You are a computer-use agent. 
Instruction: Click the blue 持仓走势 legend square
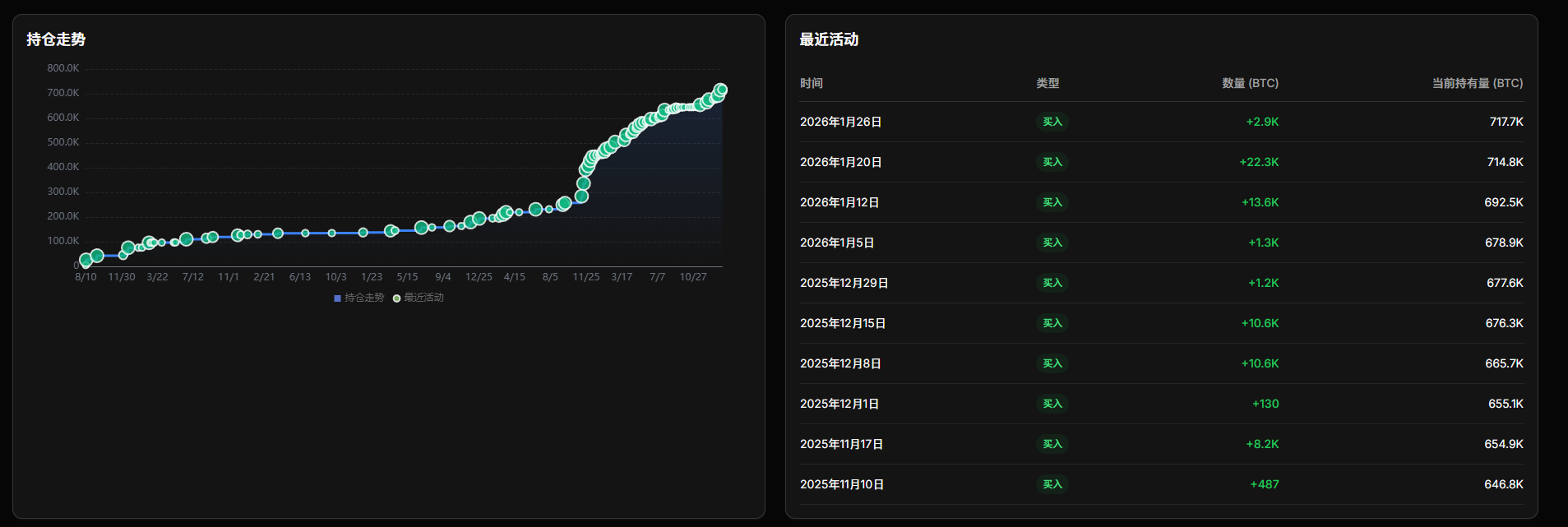tap(337, 298)
